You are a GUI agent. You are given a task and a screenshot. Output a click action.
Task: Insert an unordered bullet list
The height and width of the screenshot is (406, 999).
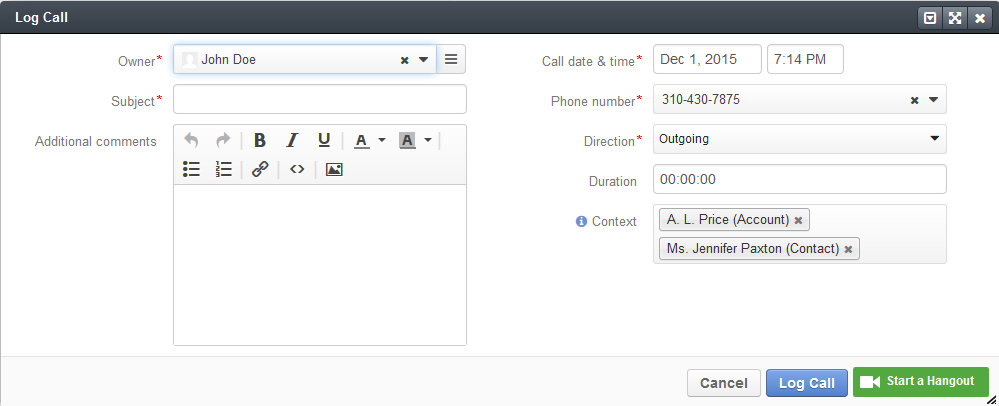pyautogui.click(x=191, y=169)
